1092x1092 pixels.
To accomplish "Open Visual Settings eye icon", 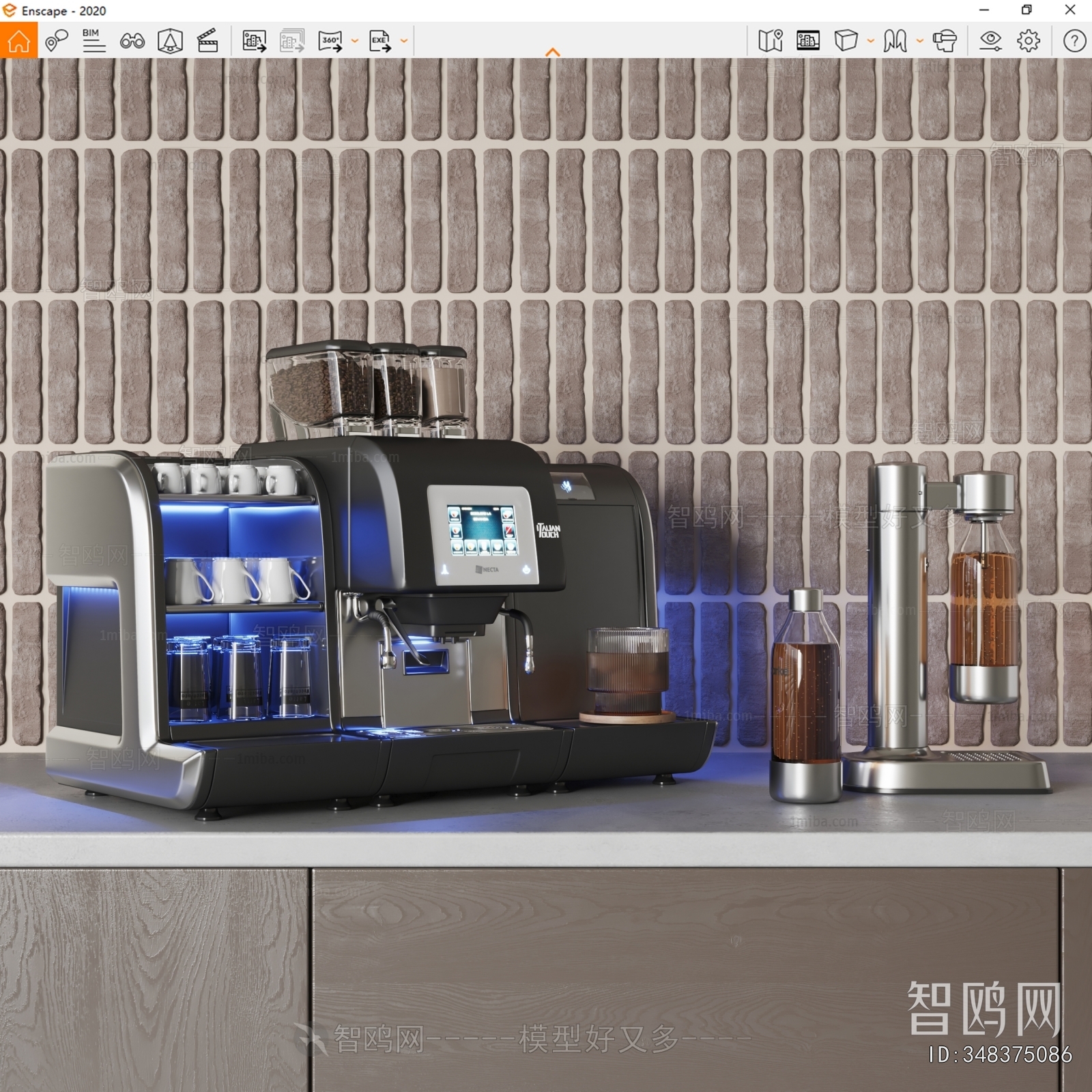I will coord(990,41).
